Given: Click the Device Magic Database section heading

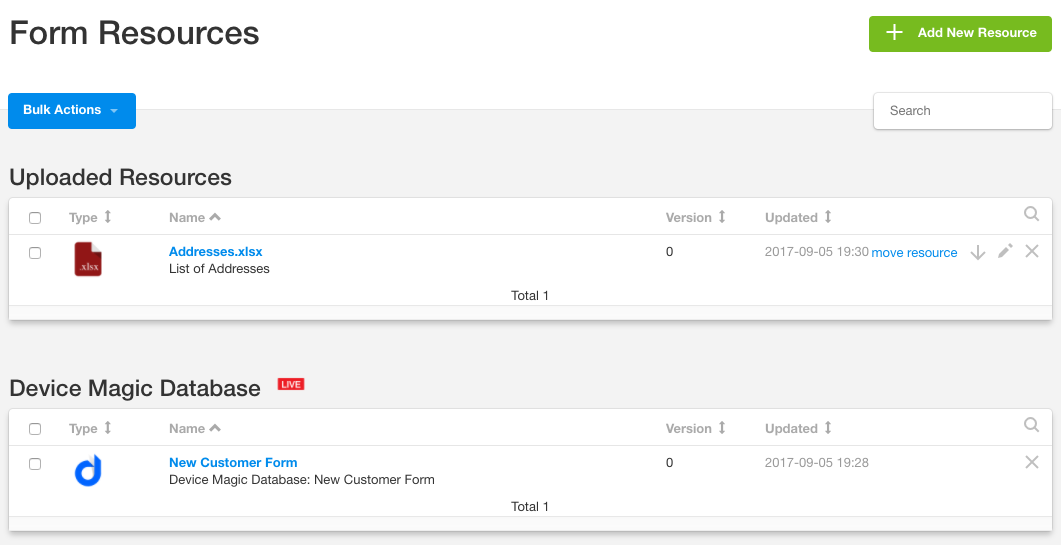Looking at the screenshot, I should click(x=135, y=389).
